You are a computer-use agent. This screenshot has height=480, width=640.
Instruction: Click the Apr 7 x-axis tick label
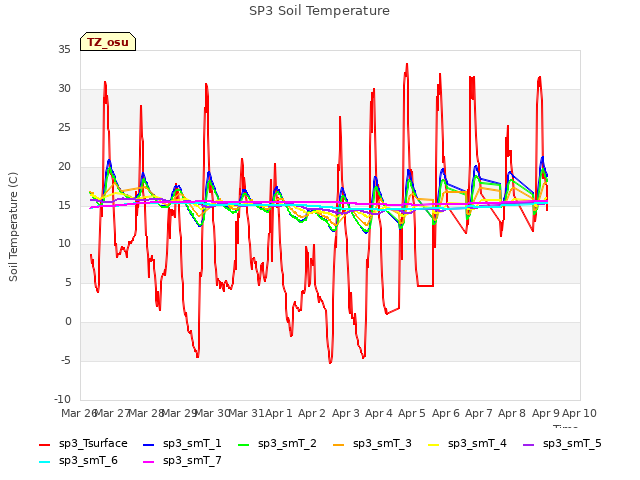click(x=479, y=413)
